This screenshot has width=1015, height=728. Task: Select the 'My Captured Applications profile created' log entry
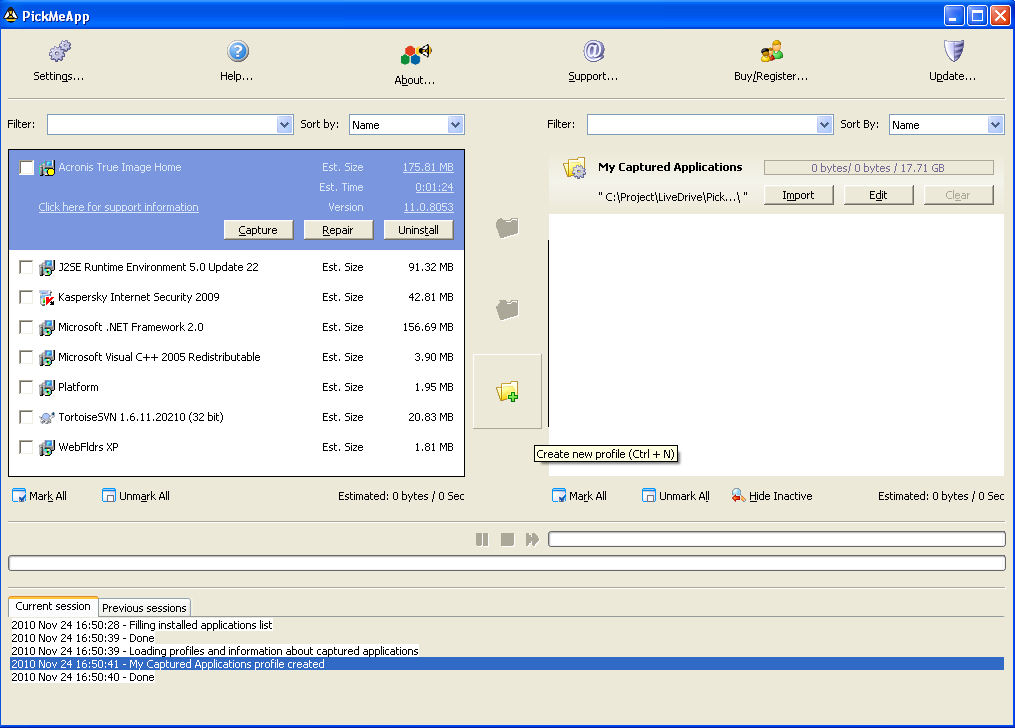click(507, 664)
